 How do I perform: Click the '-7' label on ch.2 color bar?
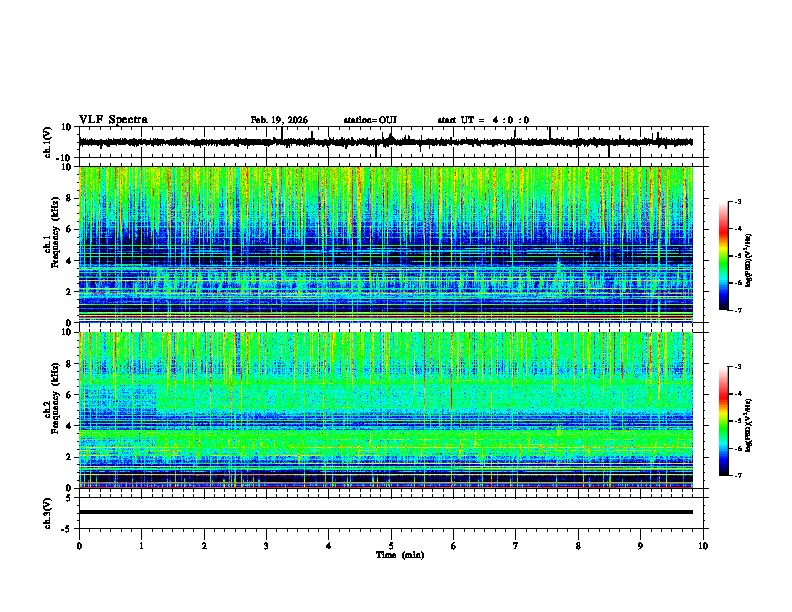pyautogui.click(x=738, y=475)
